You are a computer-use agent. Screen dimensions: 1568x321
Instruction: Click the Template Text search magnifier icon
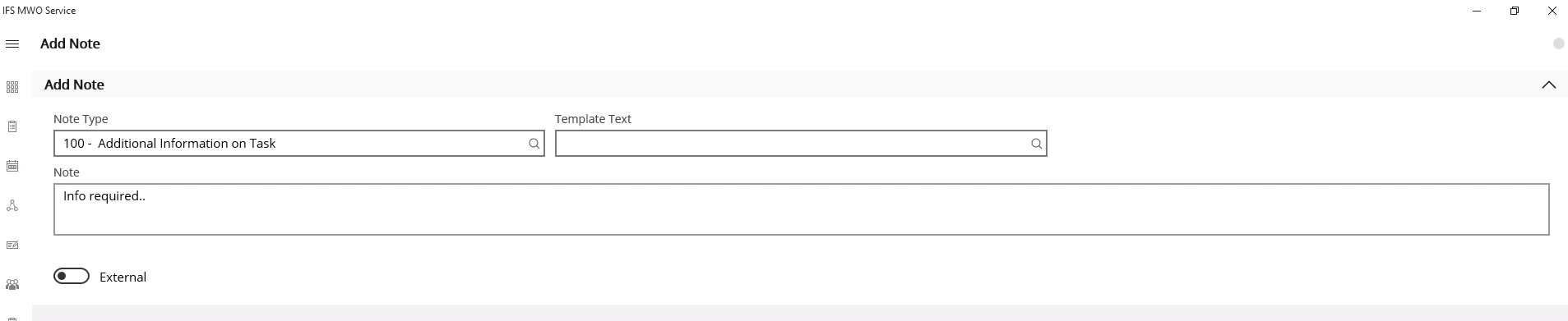1036,144
